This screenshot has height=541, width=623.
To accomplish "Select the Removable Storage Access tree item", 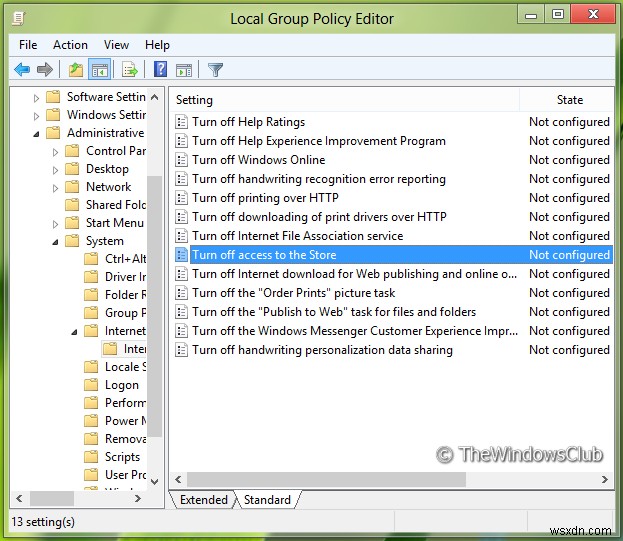I will coord(125,439).
